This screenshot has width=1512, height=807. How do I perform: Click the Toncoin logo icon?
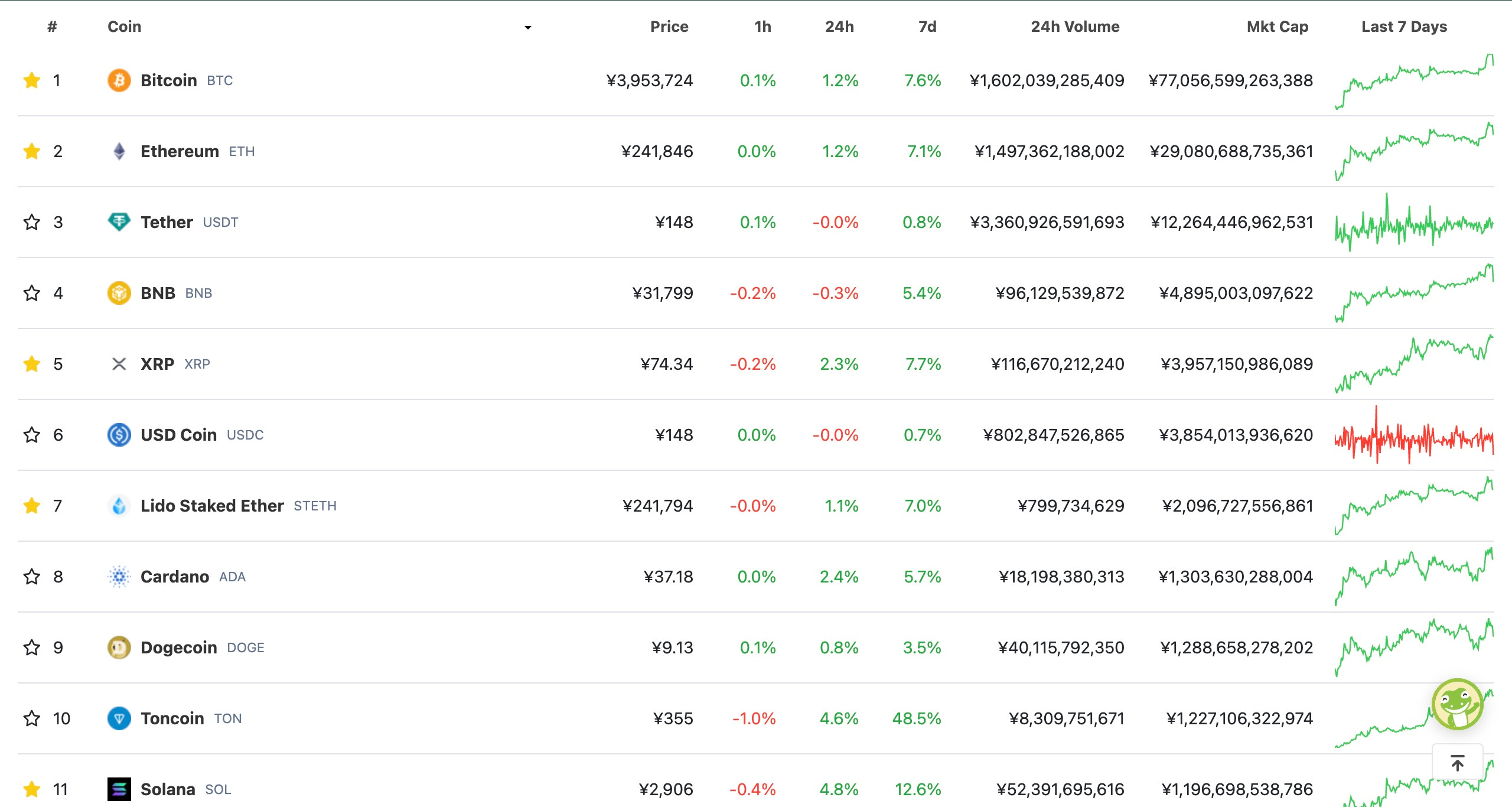click(x=119, y=718)
